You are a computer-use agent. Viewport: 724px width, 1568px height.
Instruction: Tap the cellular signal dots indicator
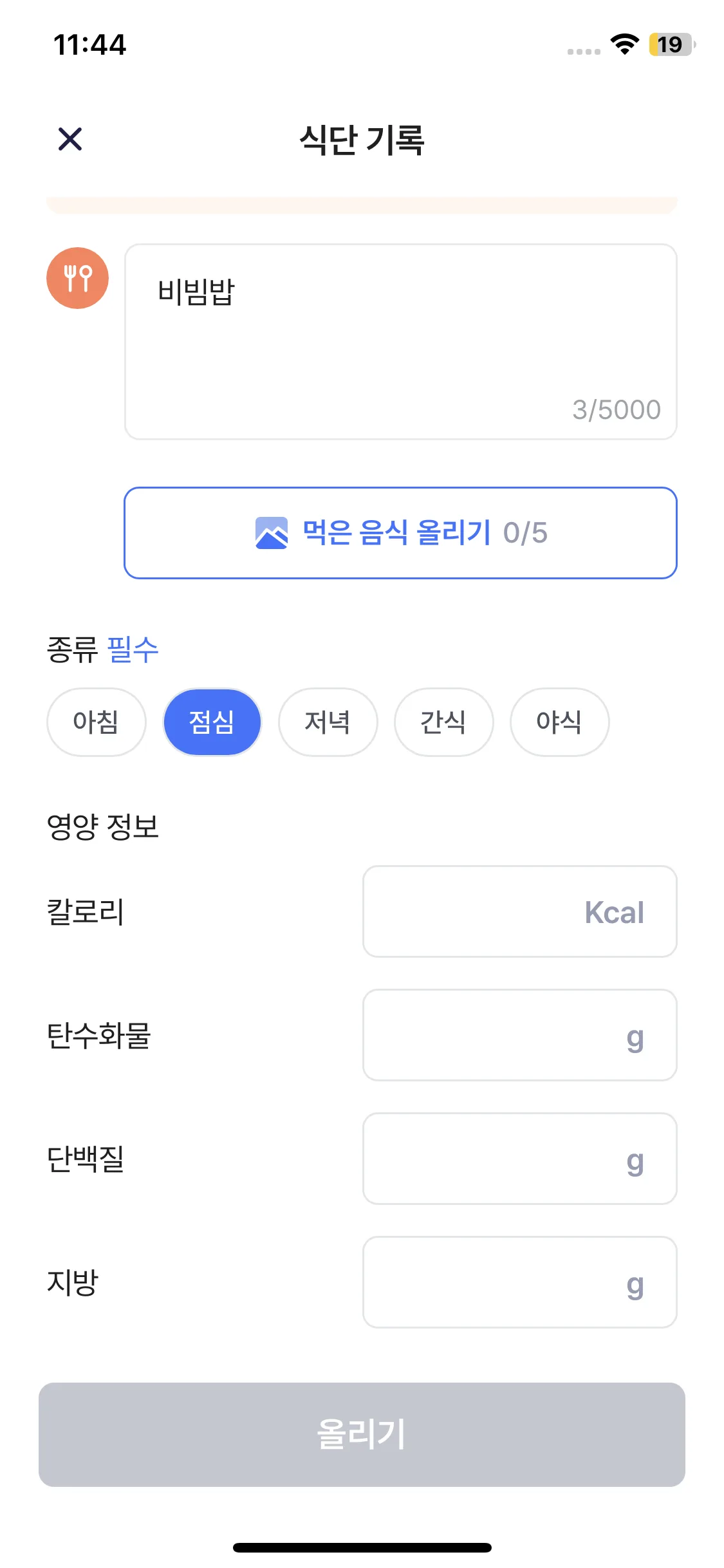584,51
